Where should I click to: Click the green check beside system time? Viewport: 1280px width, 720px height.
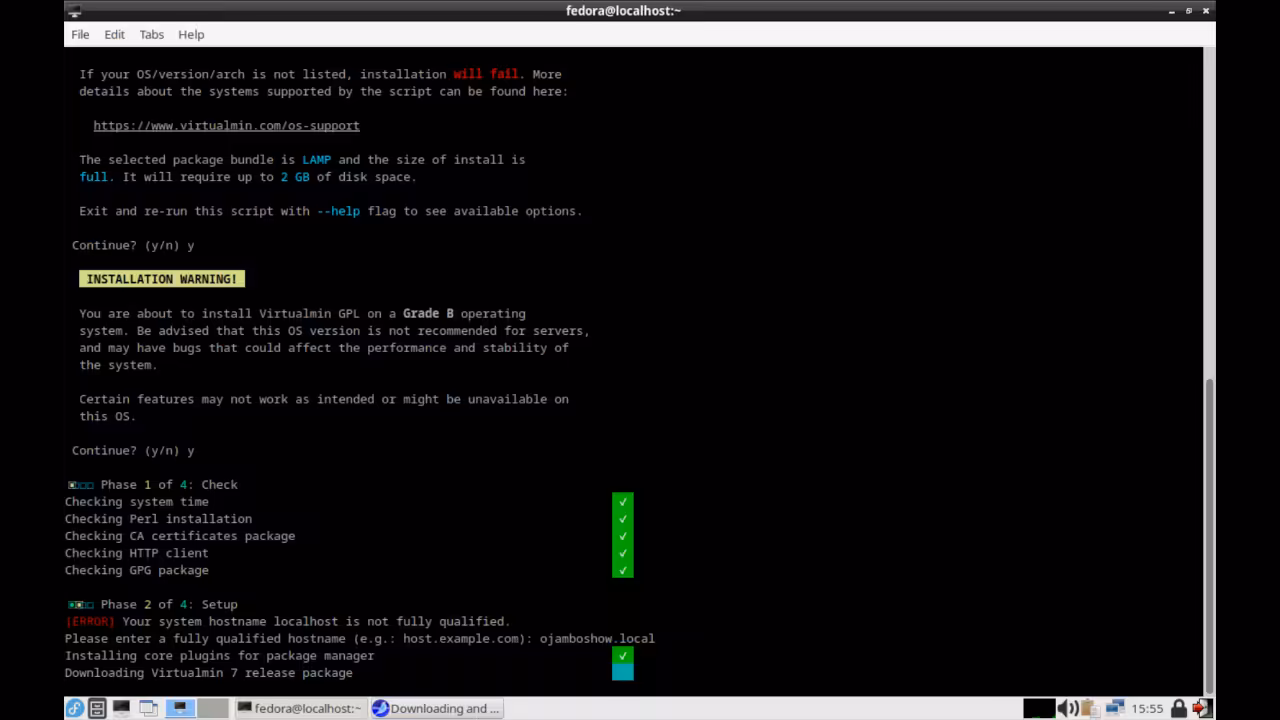(x=623, y=502)
